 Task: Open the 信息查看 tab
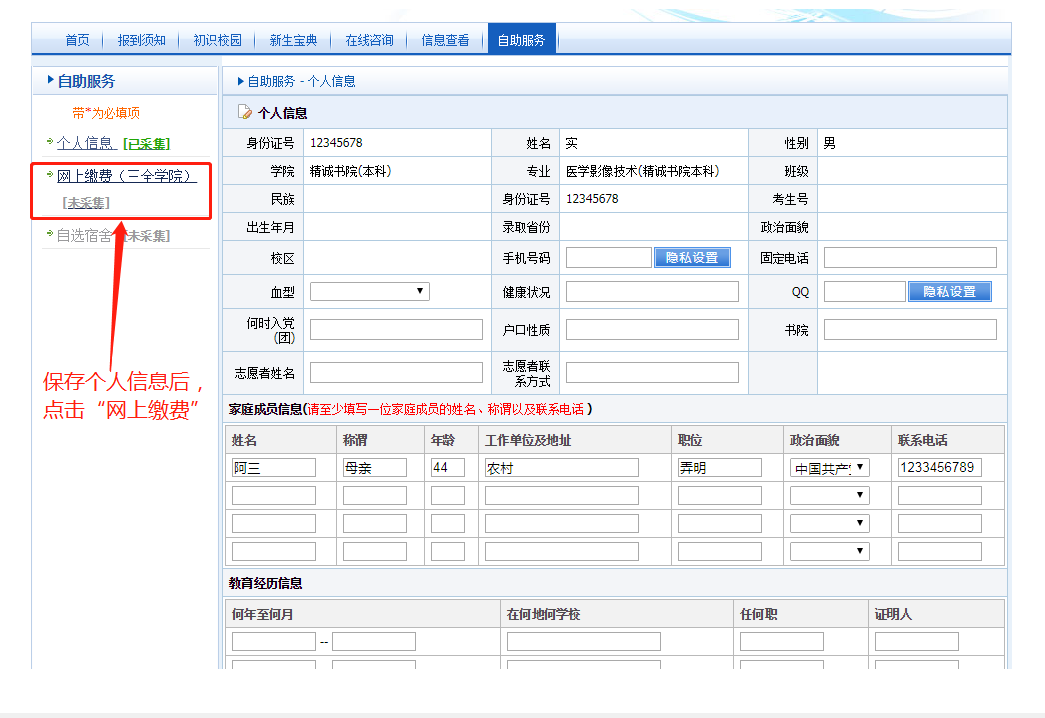pos(445,40)
